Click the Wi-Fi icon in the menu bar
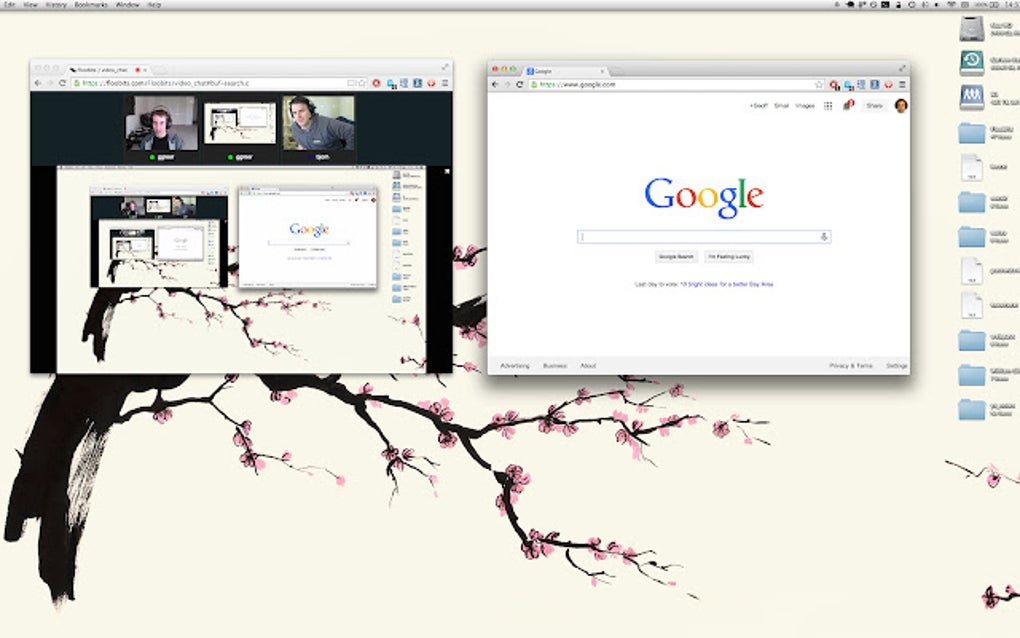This screenshot has height=638, width=1020. (953, 4)
